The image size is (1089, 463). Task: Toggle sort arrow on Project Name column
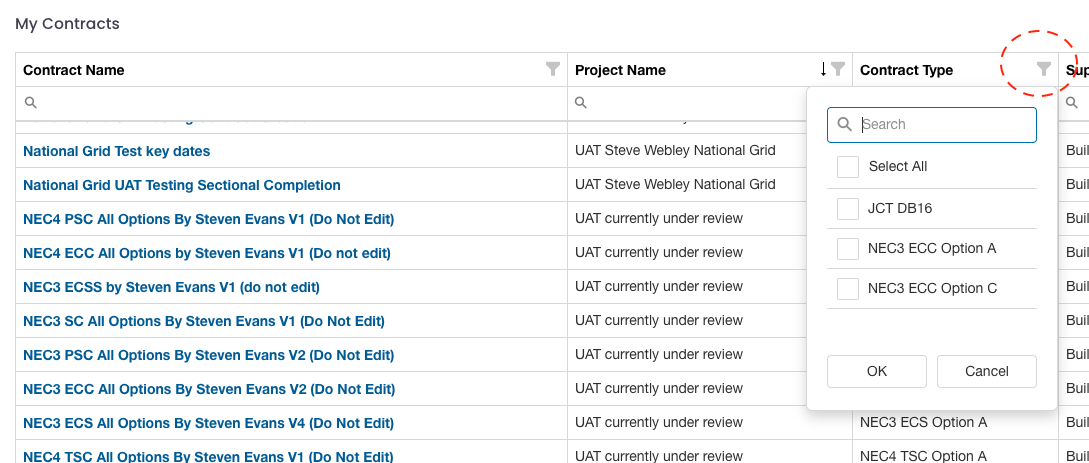(x=824, y=69)
